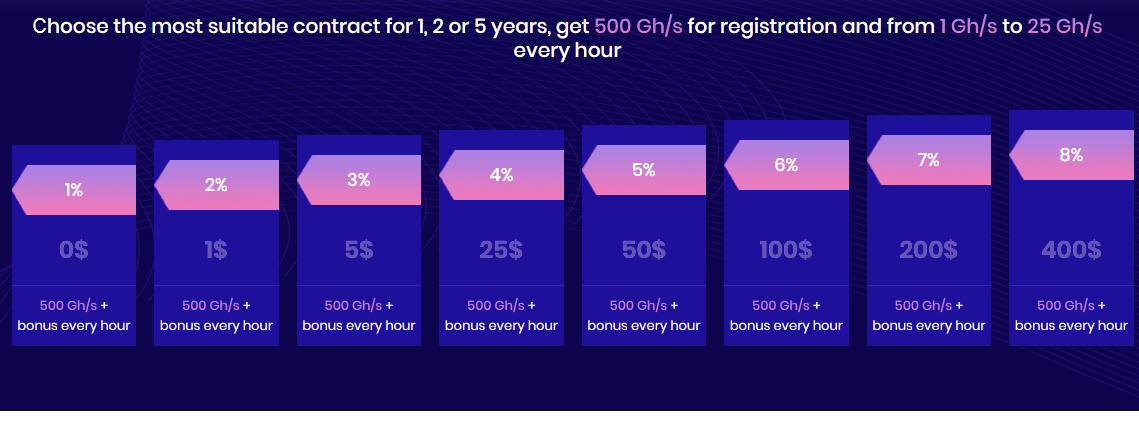The width and height of the screenshot is (1139, 422).
Task: Select the 200$ contract price
Action: point(928,250)
